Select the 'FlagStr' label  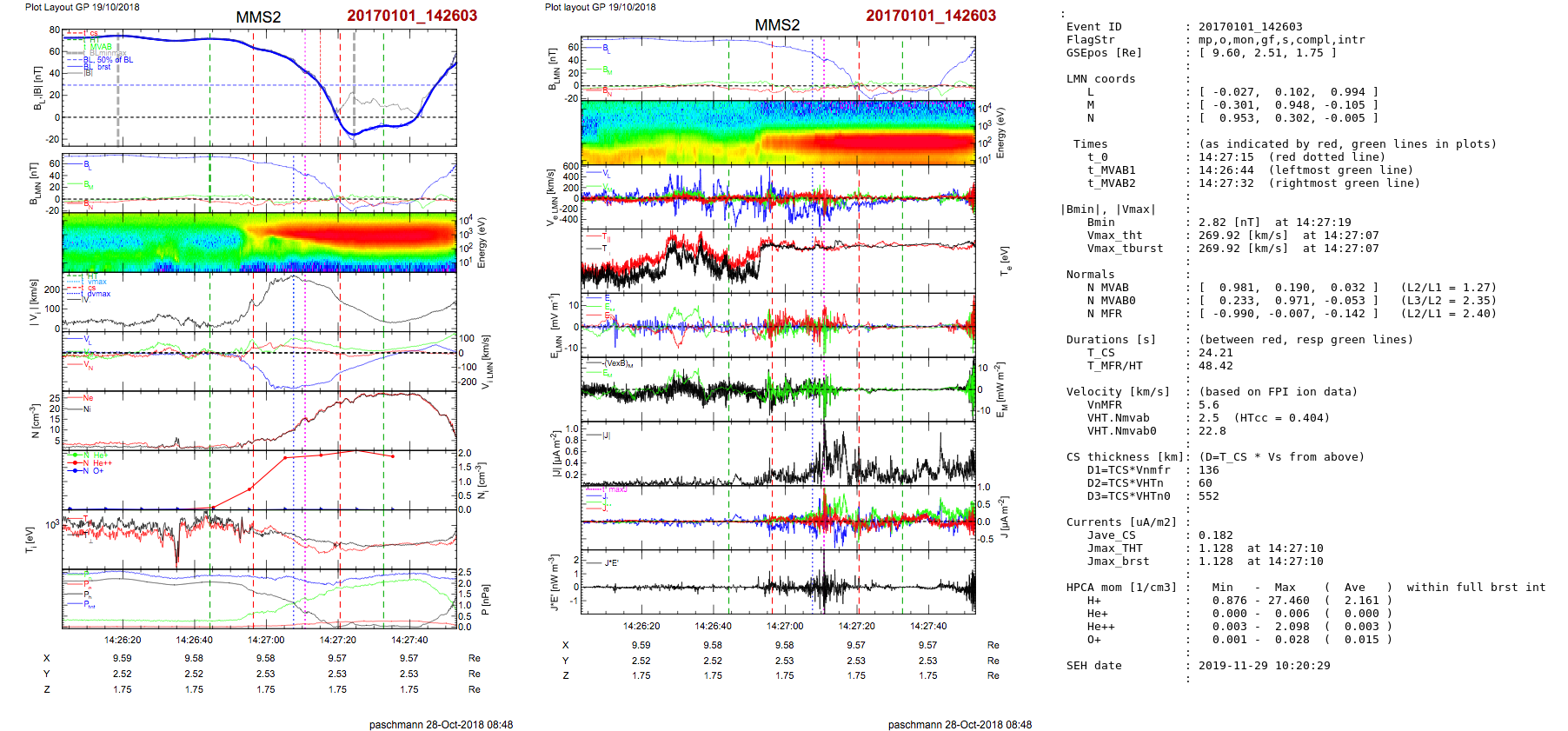(x=1090, y=40)
